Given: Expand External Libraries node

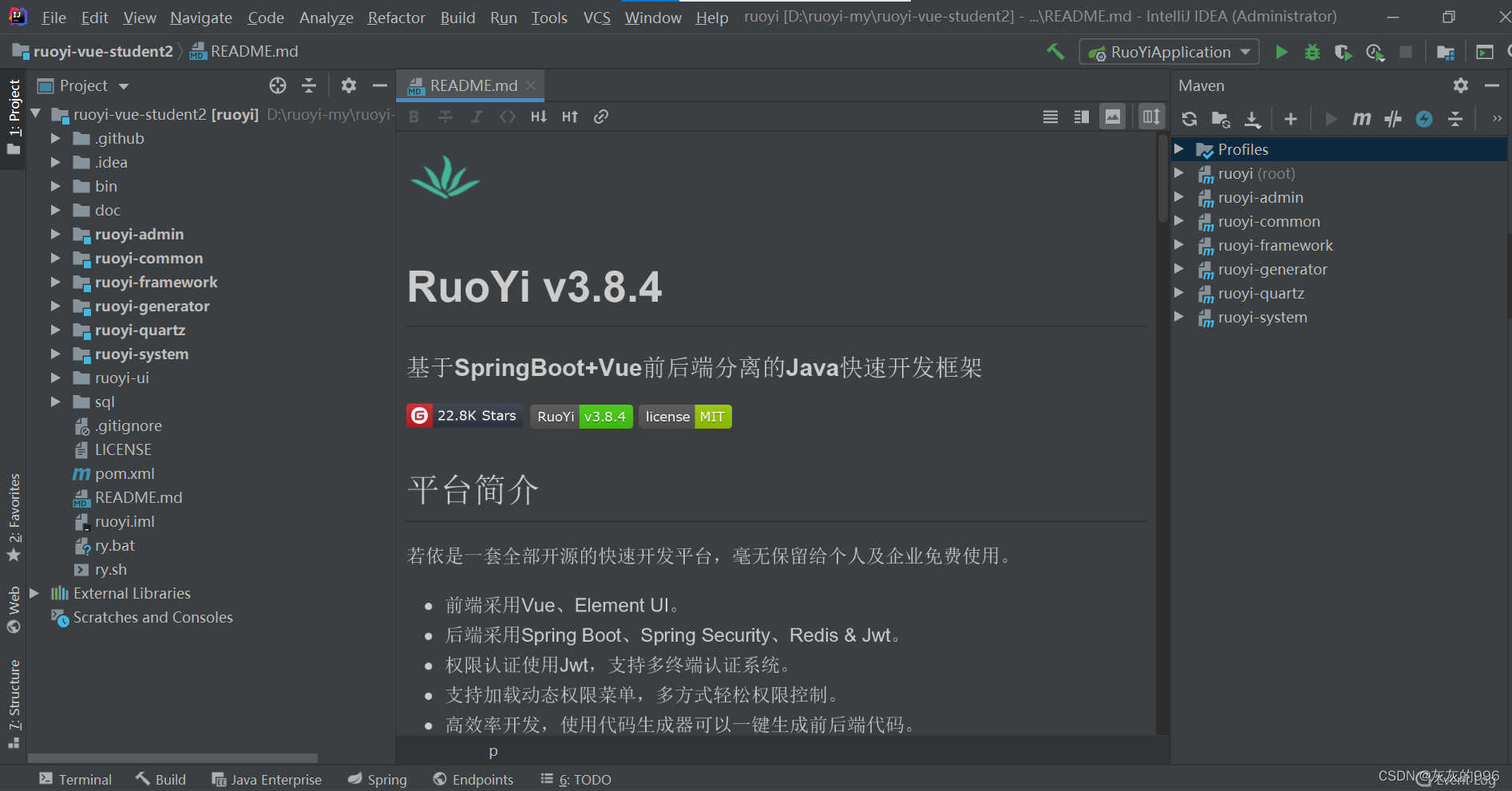Looking at the screenshot, I should click(34, 593).
